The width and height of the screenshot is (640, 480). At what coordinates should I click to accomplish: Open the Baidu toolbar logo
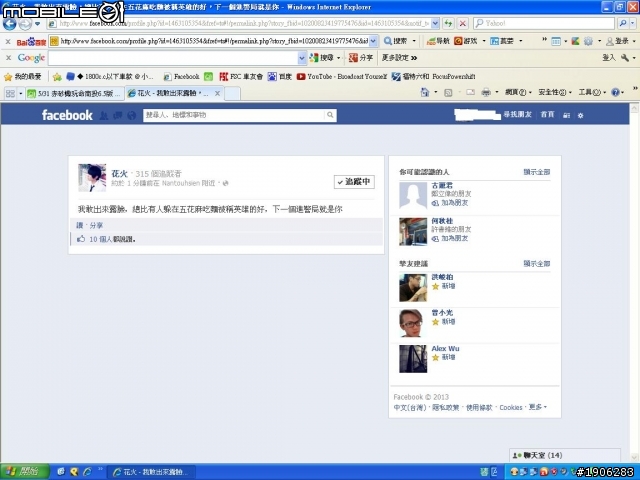pos(31,42)
